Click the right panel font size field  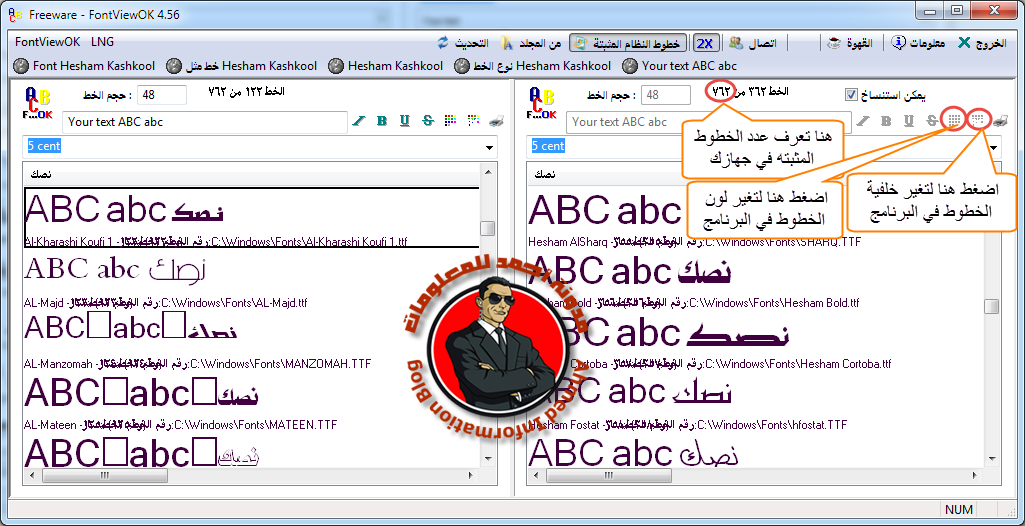[x=665, y=95]
